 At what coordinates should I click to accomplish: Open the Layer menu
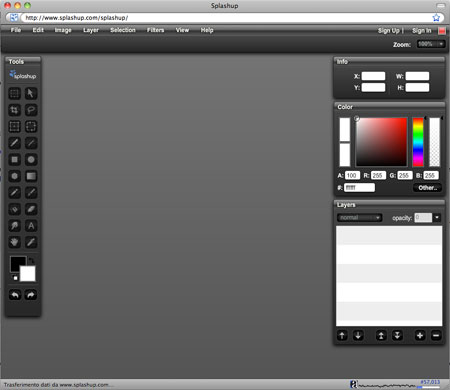click(91, 30)
